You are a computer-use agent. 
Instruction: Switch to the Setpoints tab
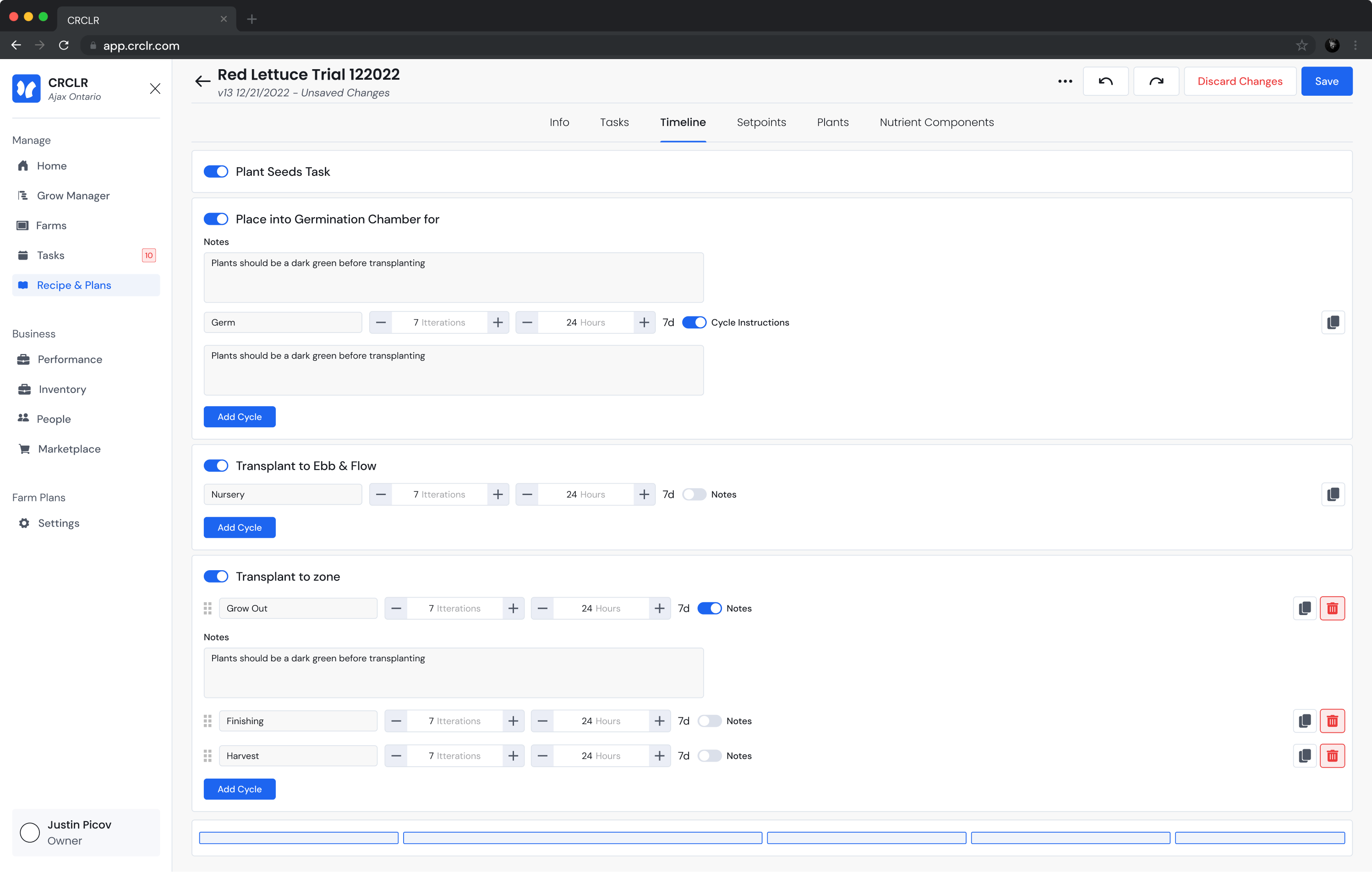[760, 122]
